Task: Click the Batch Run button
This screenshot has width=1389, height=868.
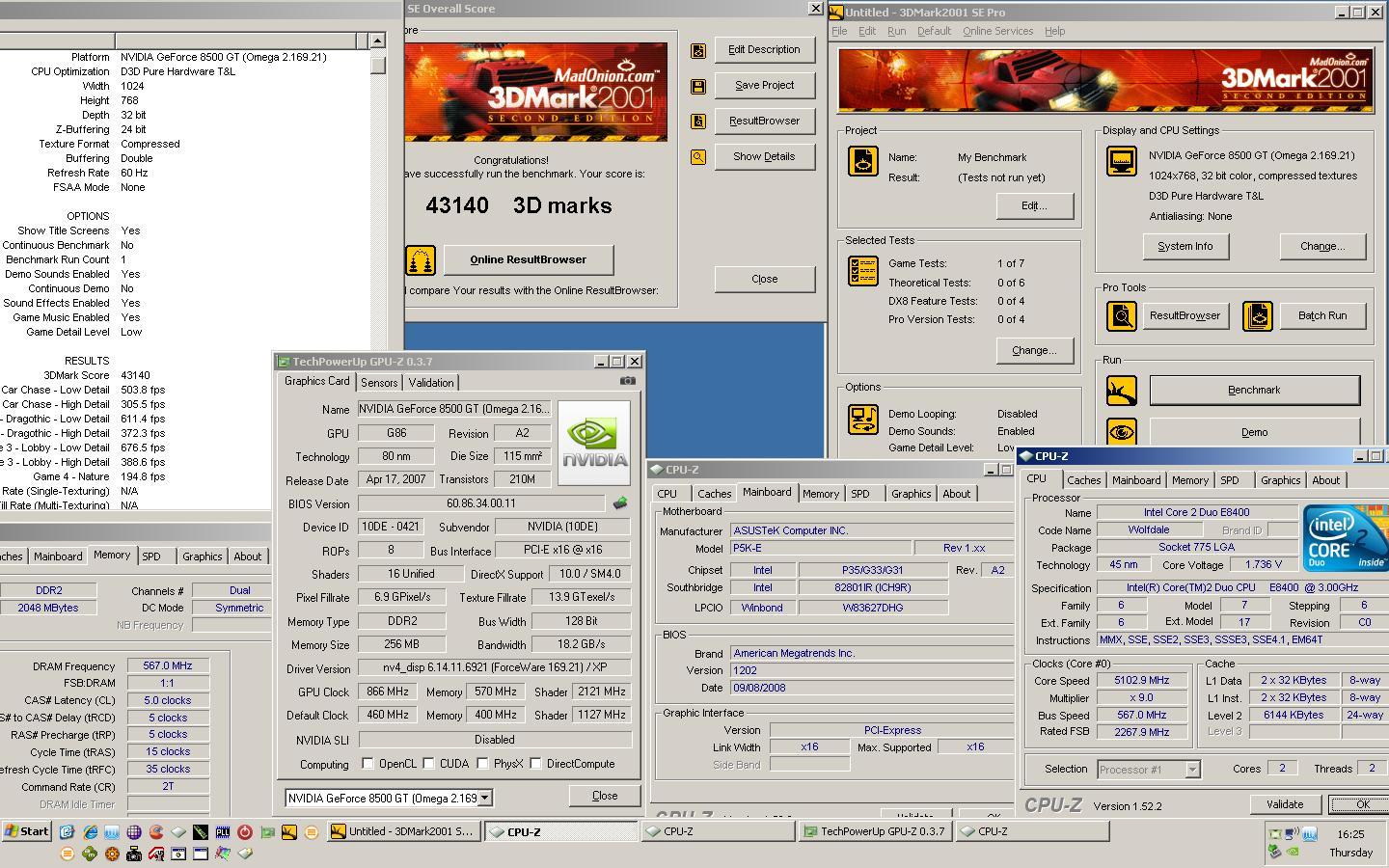Action: tap(1322, 315)
